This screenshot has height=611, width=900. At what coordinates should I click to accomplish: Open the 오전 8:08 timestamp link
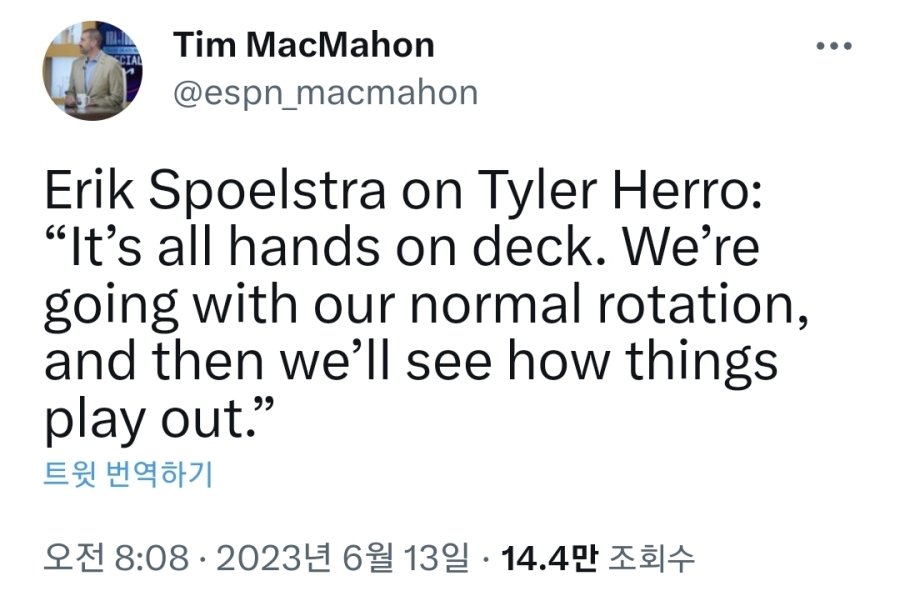point(116,557)
